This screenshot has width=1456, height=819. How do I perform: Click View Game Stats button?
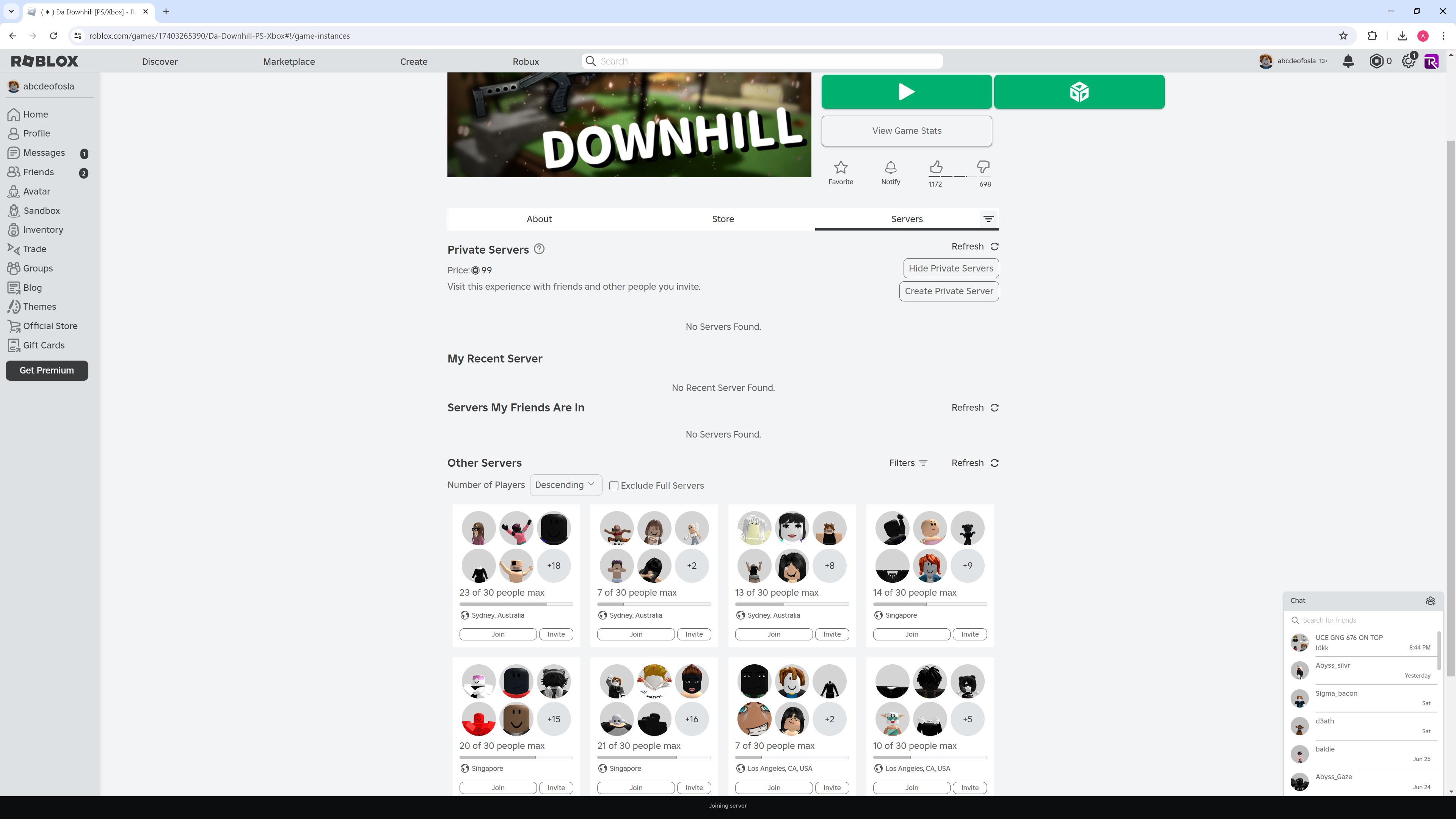[907, 130]
